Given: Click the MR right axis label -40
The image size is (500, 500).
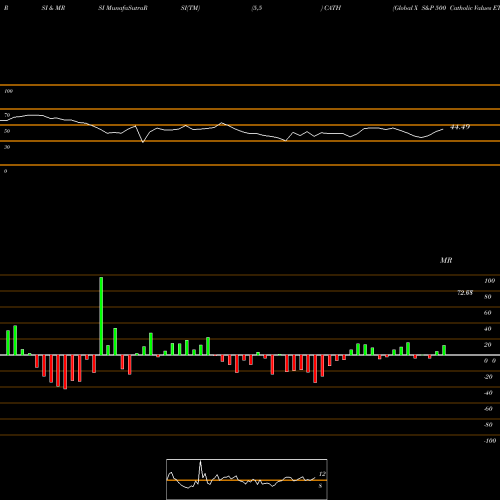Looking at the screenshot, I should click(488, 393).
